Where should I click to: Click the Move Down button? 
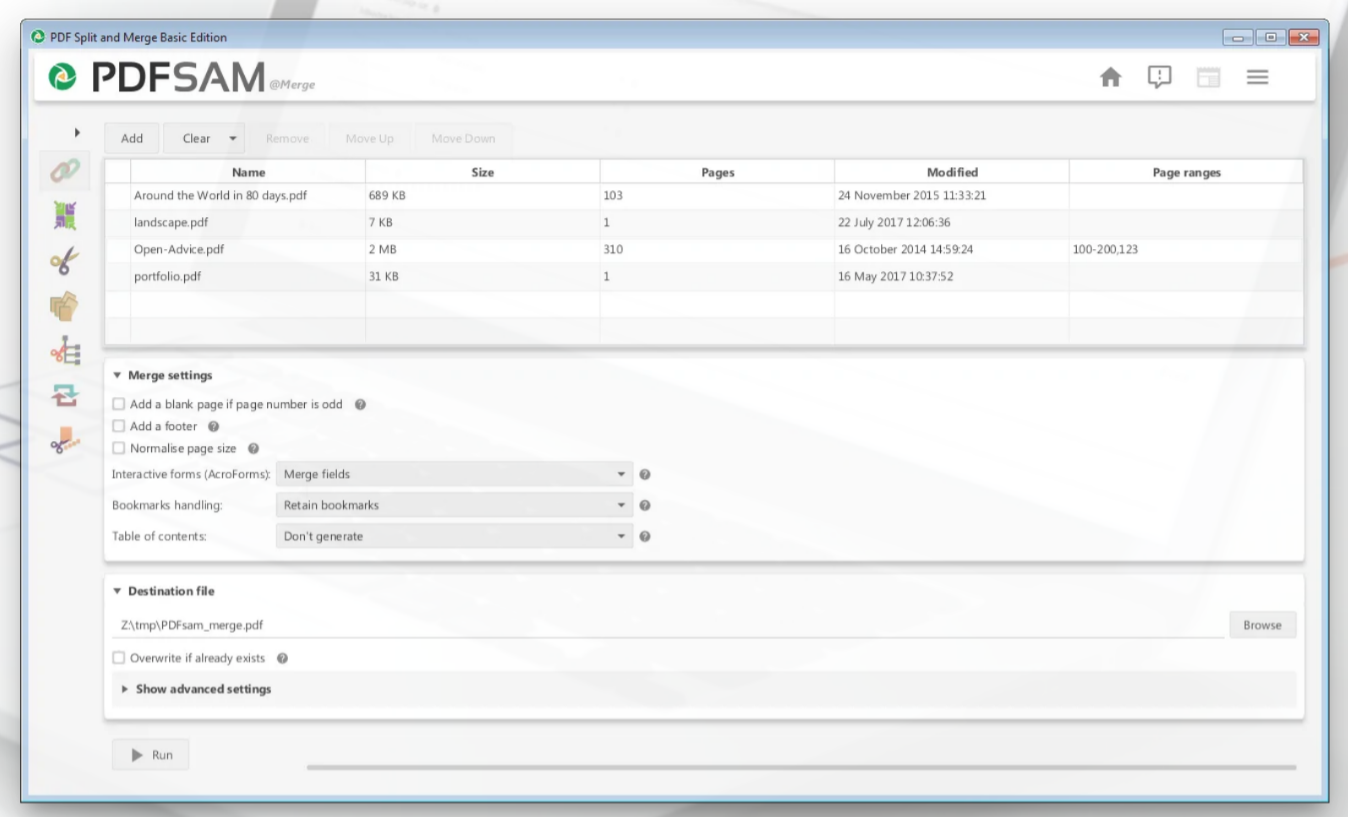[x=464, y=139]
